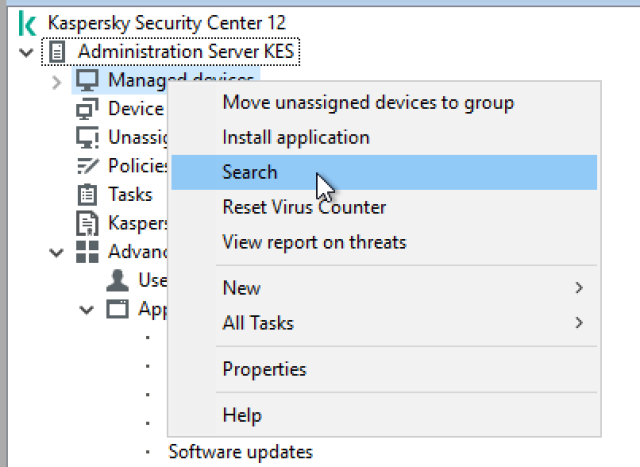
Task: Click the Application management window icon
Action: coord(118,309)
